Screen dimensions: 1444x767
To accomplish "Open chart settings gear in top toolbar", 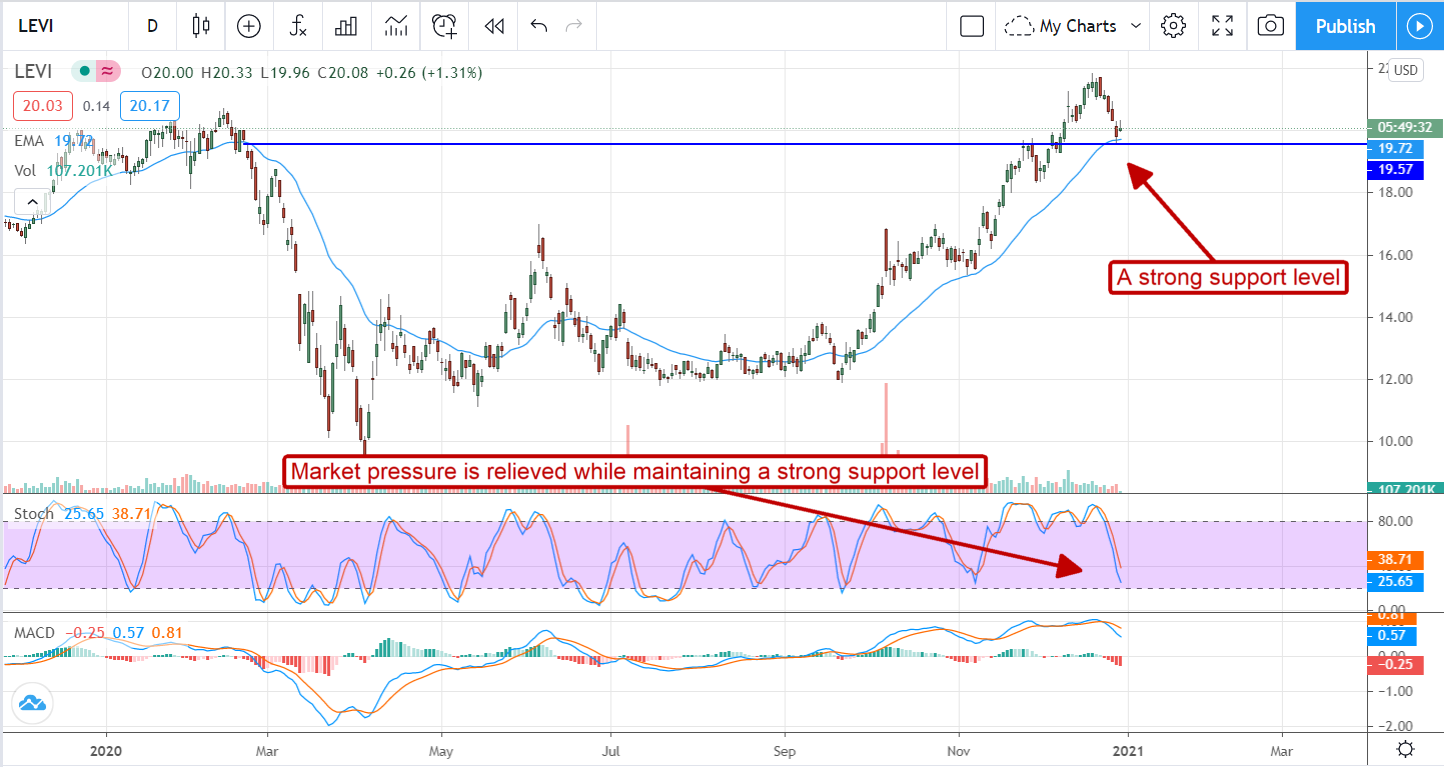I will pyautogui.click(x=1173, y=27).
